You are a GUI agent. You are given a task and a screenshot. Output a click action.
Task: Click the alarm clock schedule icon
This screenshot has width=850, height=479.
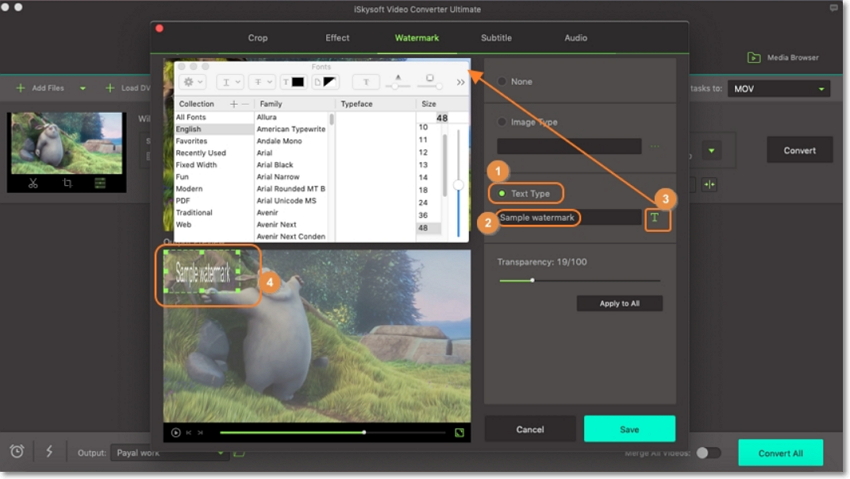point(17,452)
